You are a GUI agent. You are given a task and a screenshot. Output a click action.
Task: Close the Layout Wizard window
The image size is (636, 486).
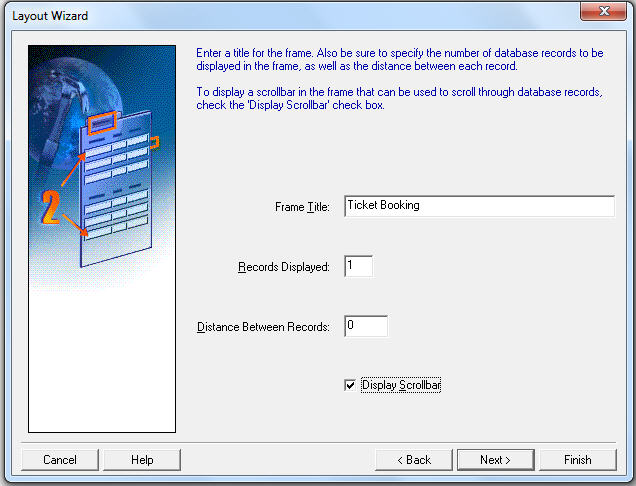[x=604, y=11]
